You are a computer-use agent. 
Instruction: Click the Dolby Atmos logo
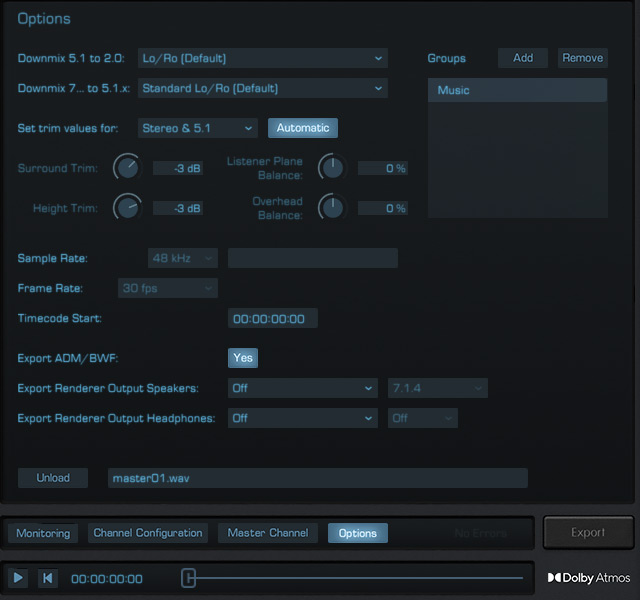click(x=589, y=578)
